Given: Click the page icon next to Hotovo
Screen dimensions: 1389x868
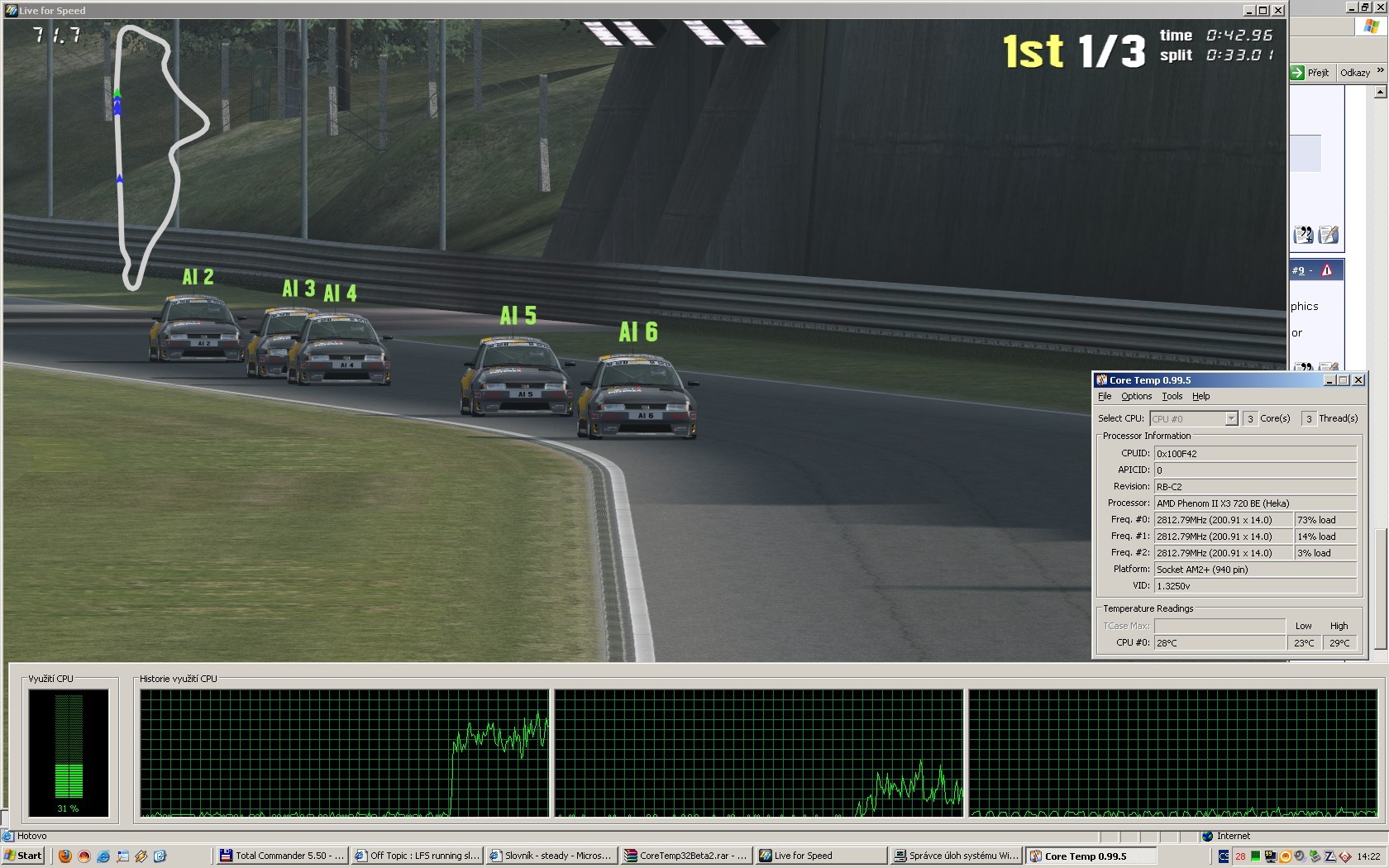Looking at the screenshot, I should (8, 836).
